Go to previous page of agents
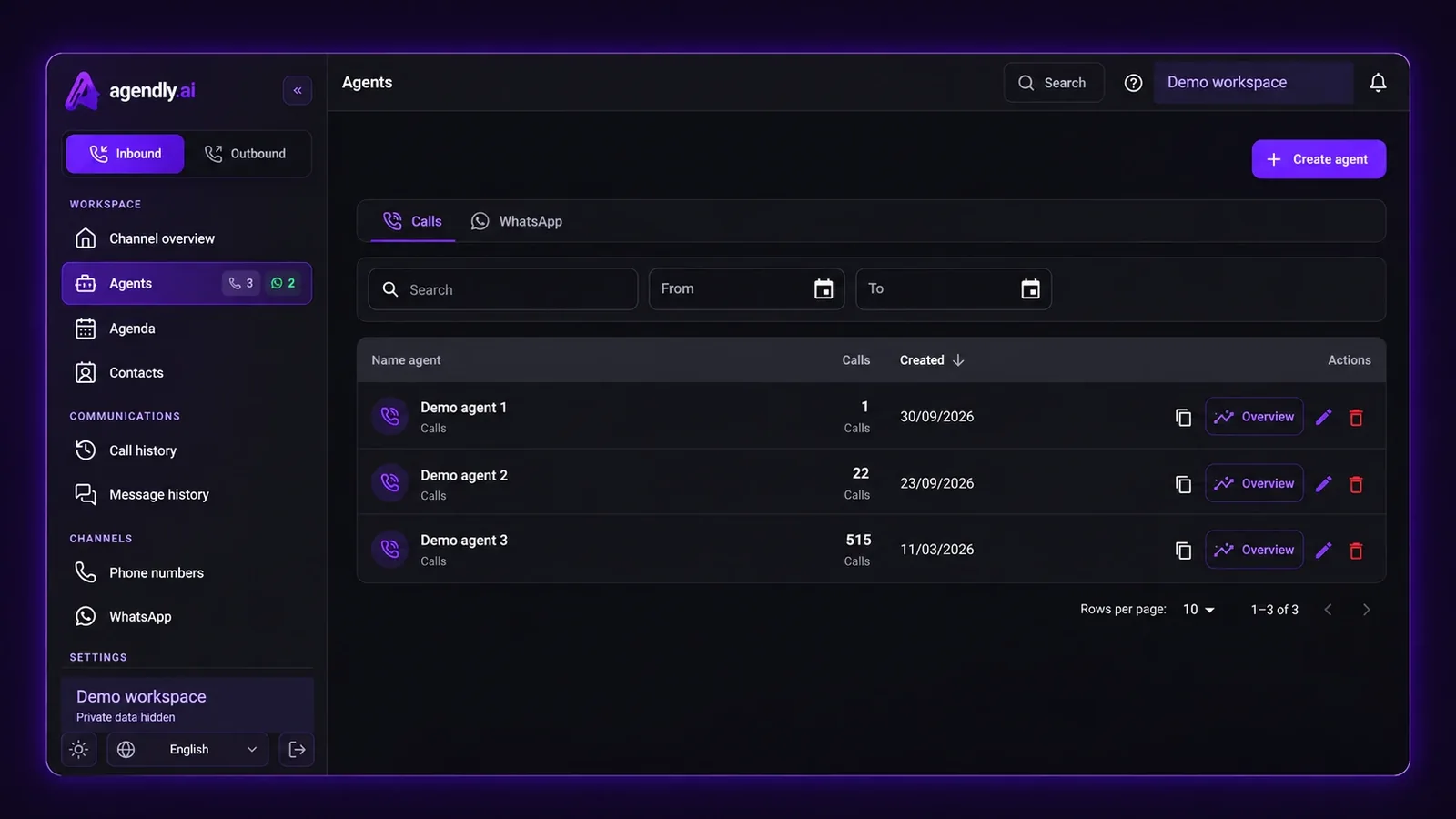1456x819 pixels. coord(1328,610)
